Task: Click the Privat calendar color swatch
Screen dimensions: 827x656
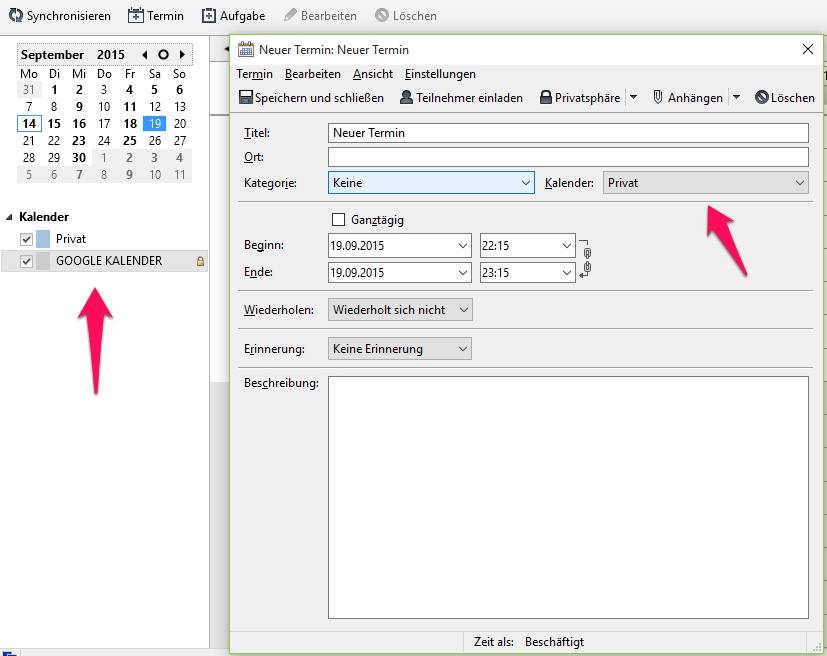Action: [43, 239]
